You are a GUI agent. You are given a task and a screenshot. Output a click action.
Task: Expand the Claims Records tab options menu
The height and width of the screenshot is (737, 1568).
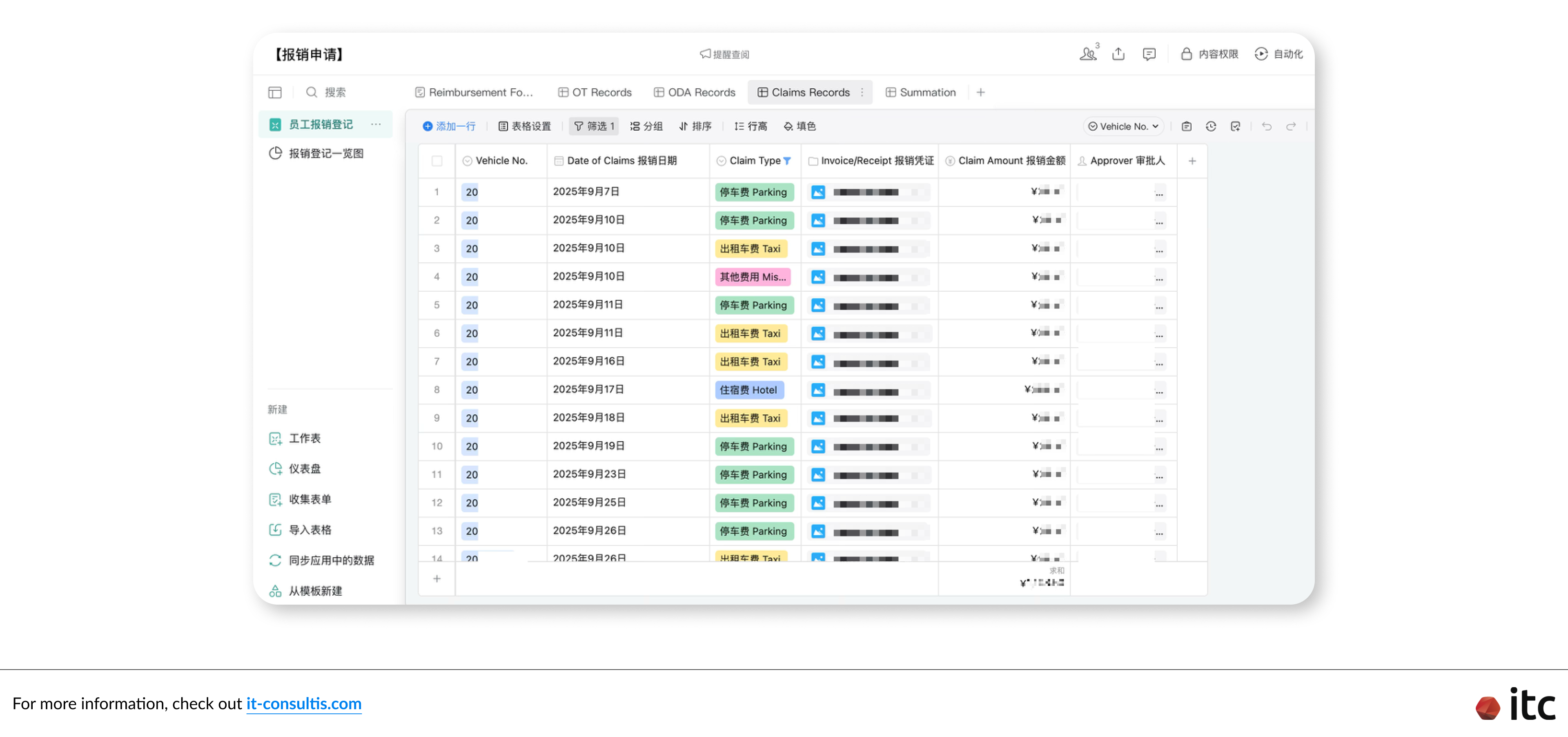[862, 92]
